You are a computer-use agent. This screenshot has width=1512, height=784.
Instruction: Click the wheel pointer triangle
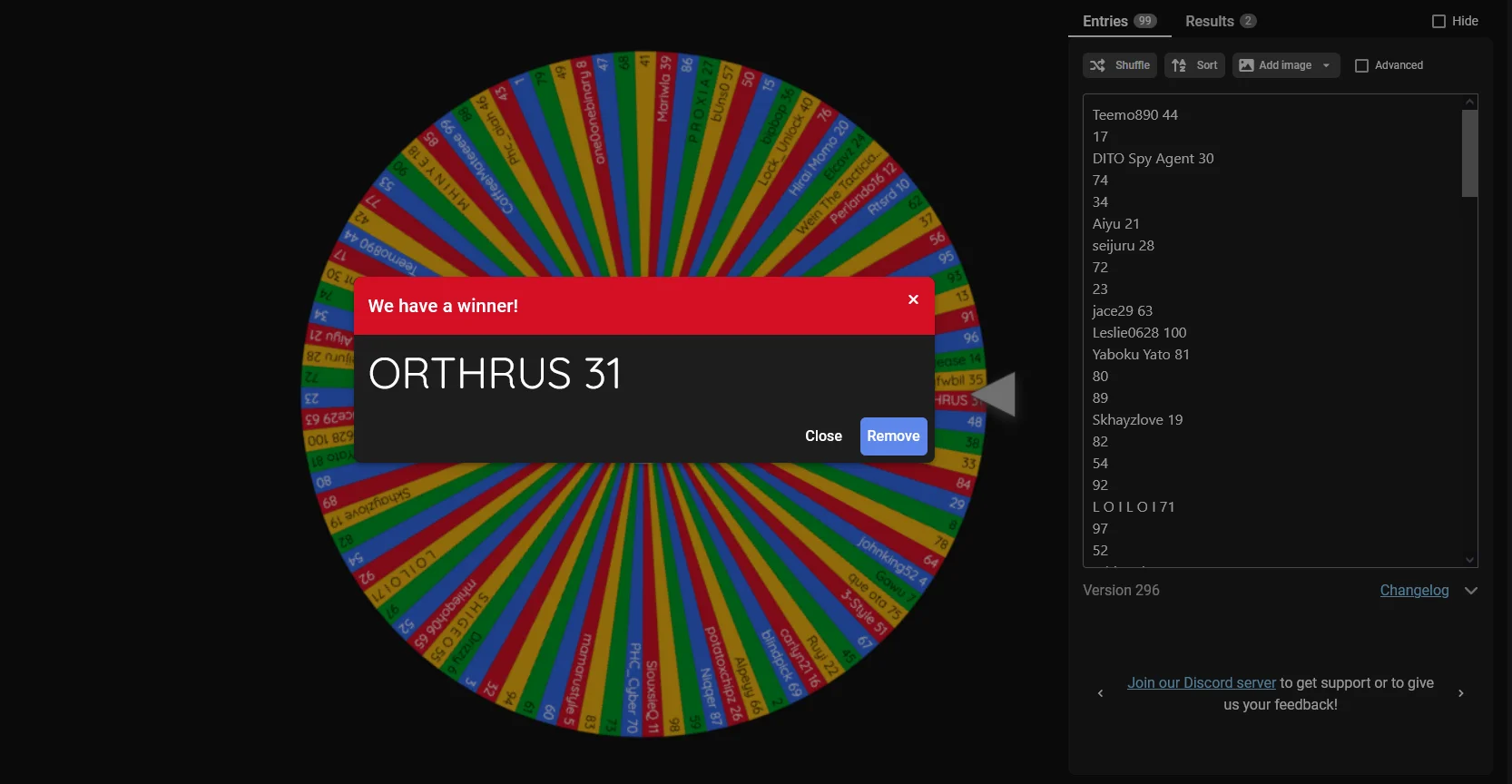click(997, 394)
